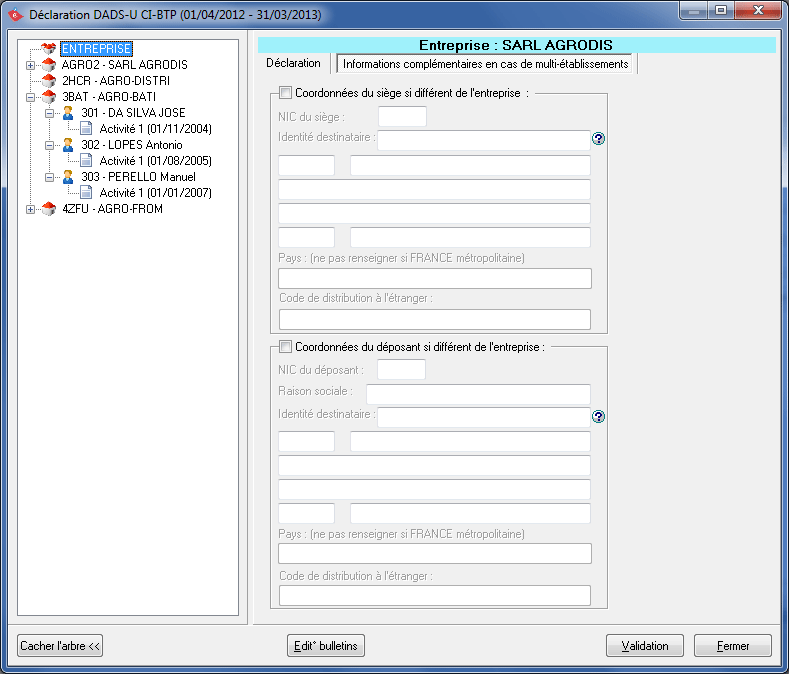789x674 pixels.
Task: Collapse the 3BAT - AGRO-BATI tree node
Action: pos(30,97)
